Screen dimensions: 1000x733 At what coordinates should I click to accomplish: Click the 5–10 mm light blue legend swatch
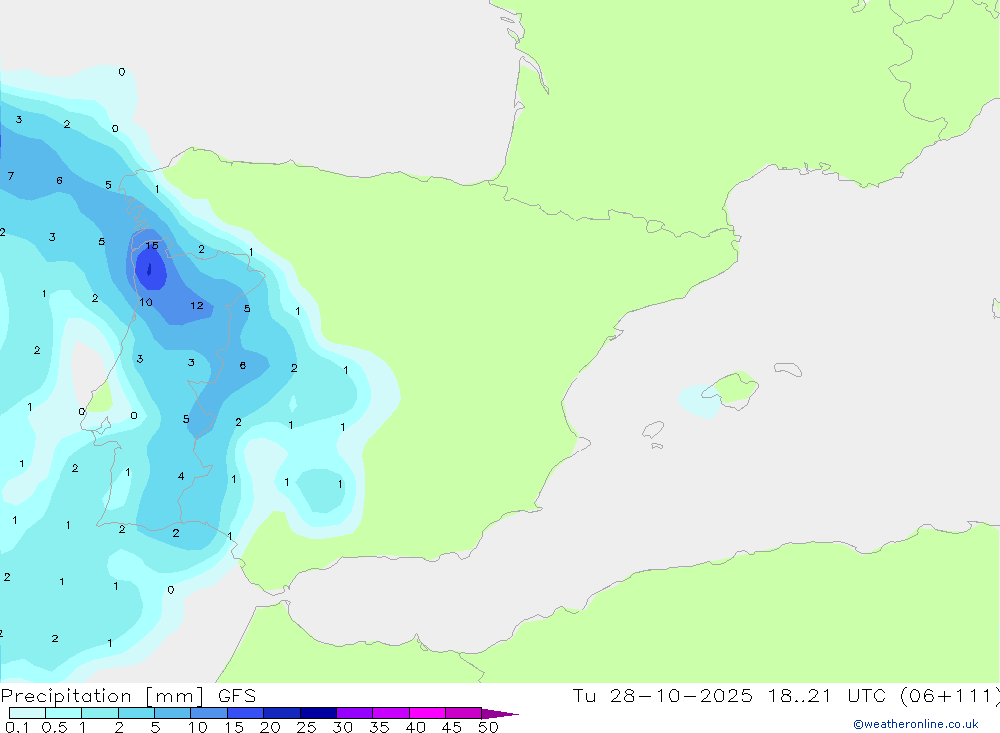tap(173, 713)
